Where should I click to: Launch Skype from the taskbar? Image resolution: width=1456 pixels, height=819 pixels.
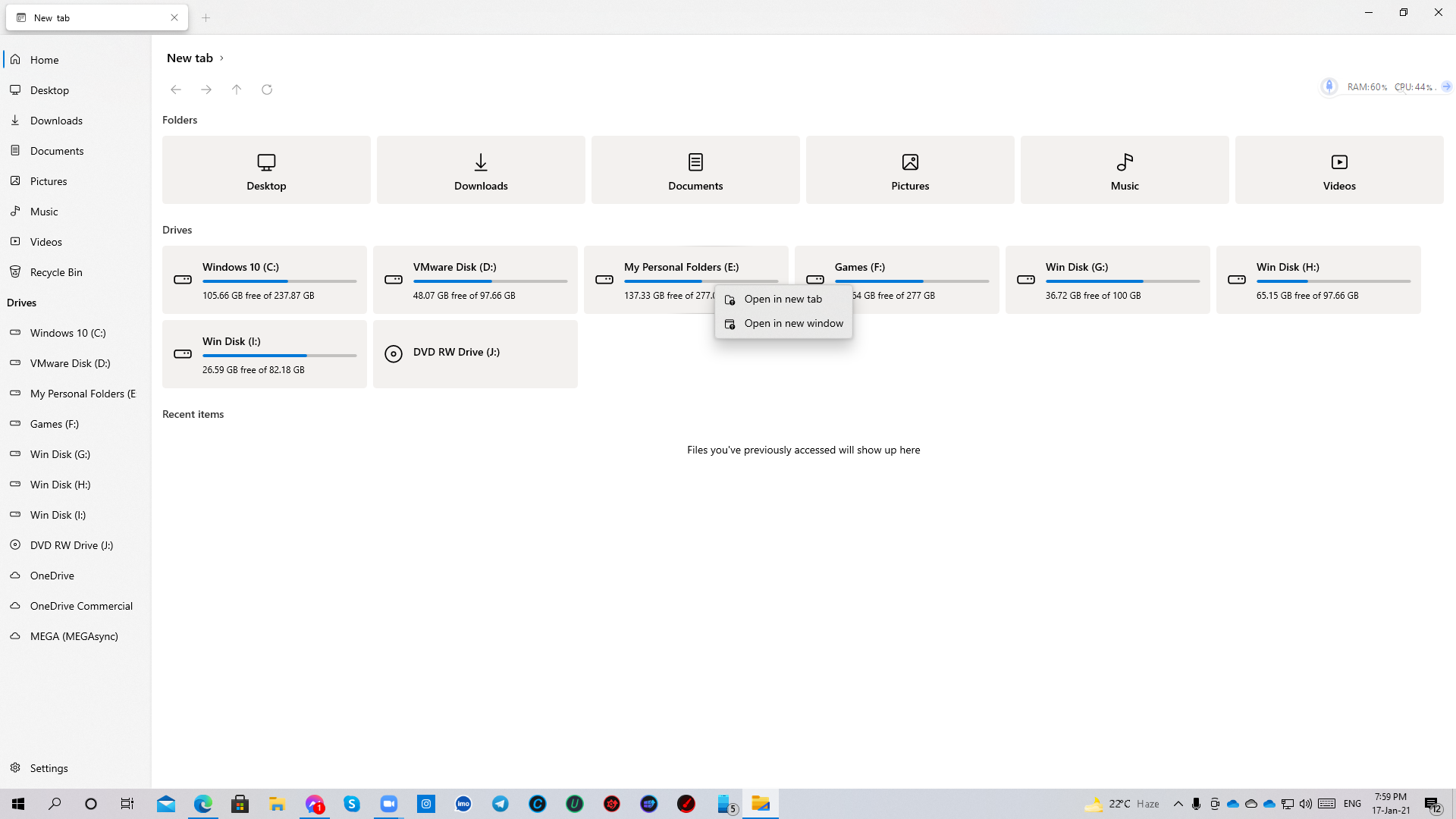352,804
